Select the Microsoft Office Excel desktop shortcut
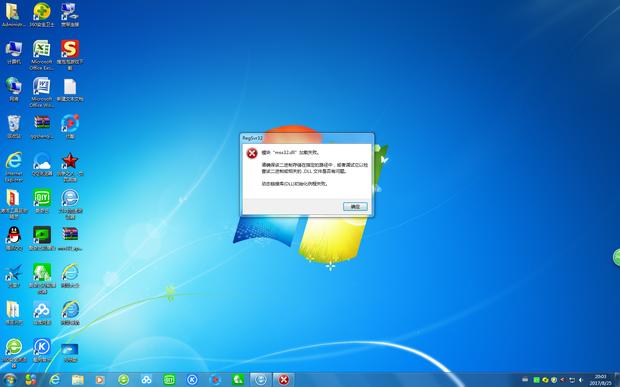Viewport: 620px width, 387px height. pyautogui.click(x=42, y=55)
